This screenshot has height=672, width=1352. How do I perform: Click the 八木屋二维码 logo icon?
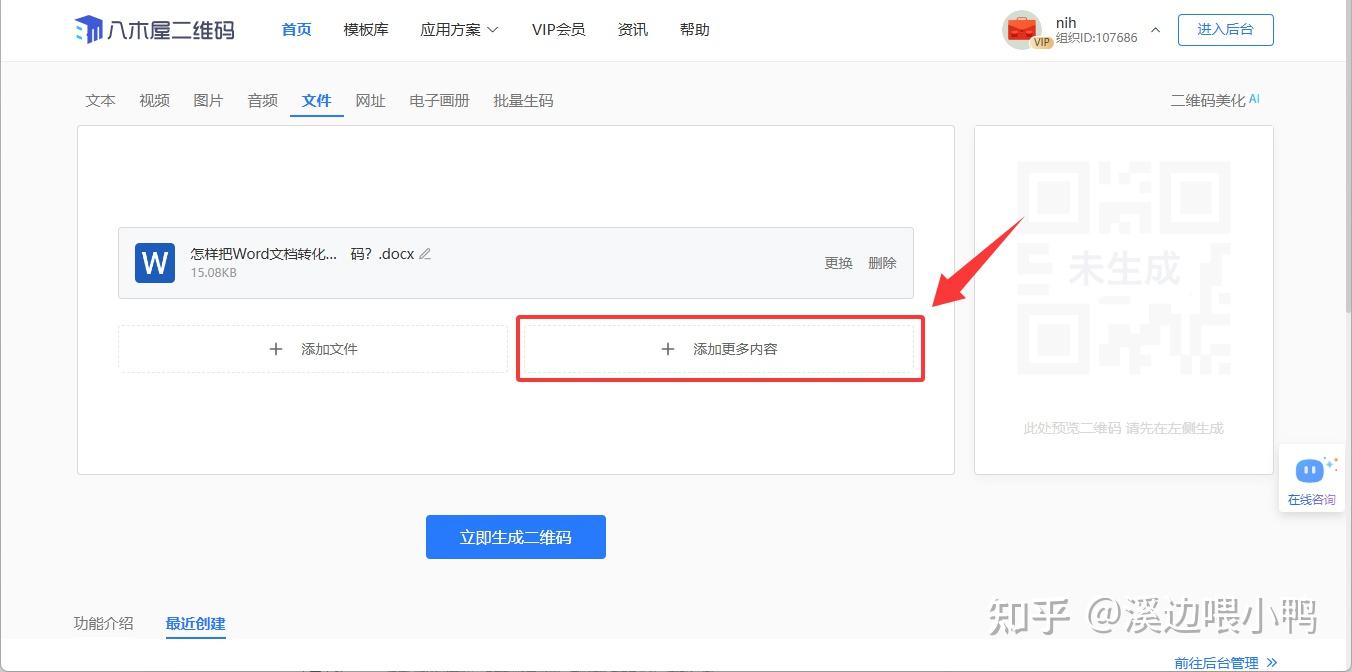[x=88, y=30]
